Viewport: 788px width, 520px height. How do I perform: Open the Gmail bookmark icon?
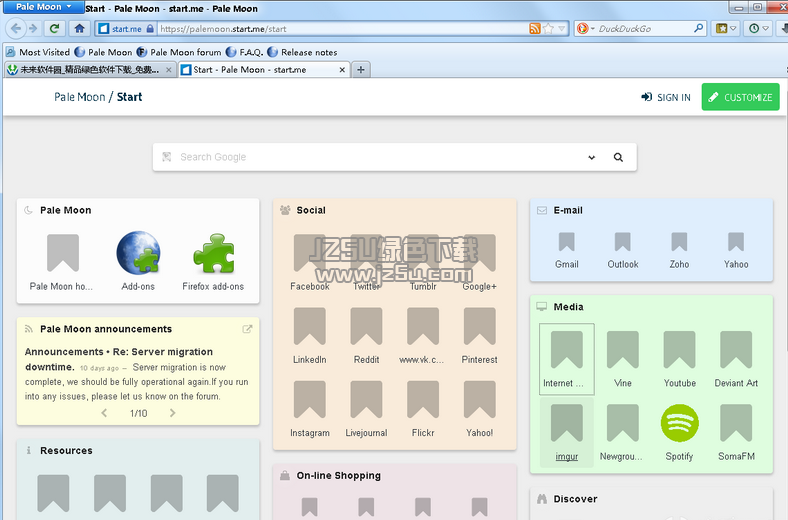click(x=567, y=242)
